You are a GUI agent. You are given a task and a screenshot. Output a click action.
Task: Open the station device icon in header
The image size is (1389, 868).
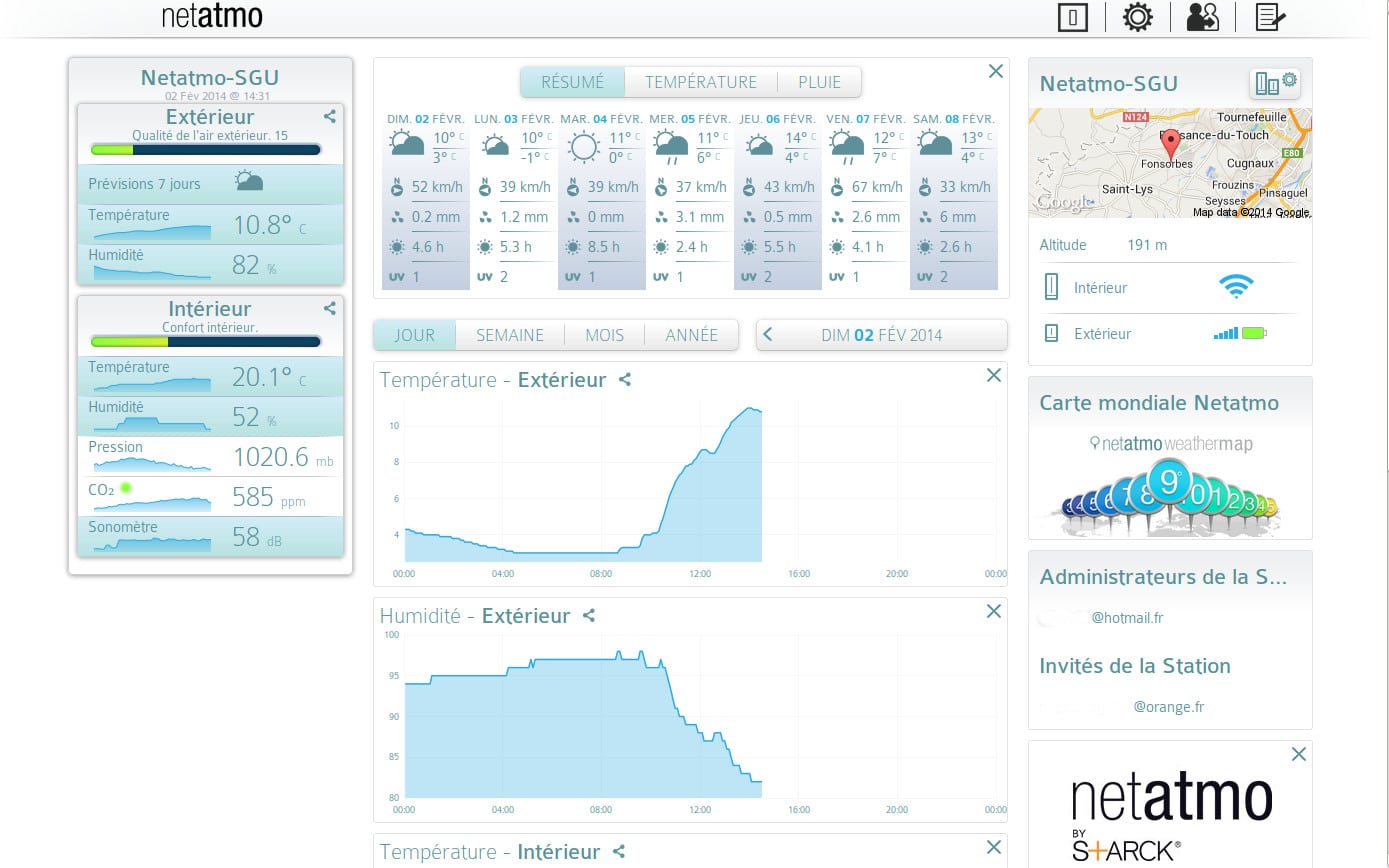[1072, 17]
